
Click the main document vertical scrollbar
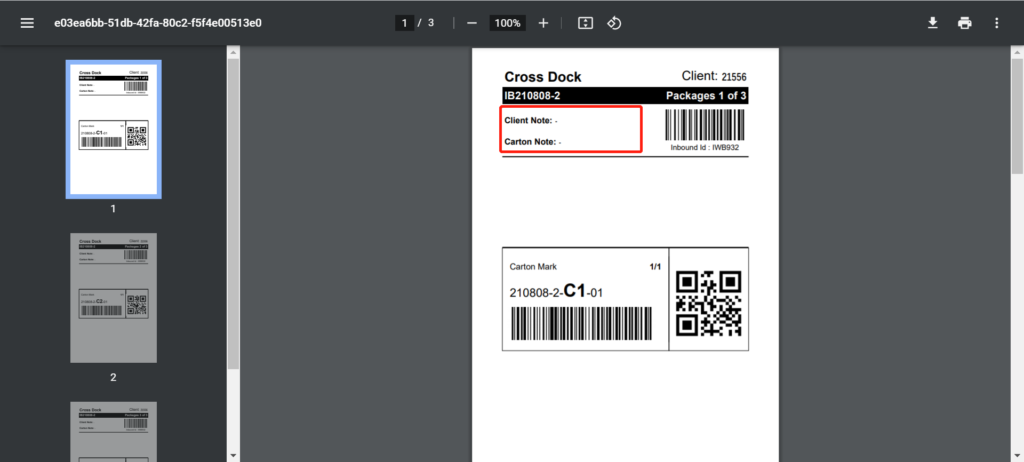click(x=1017, y=120)
